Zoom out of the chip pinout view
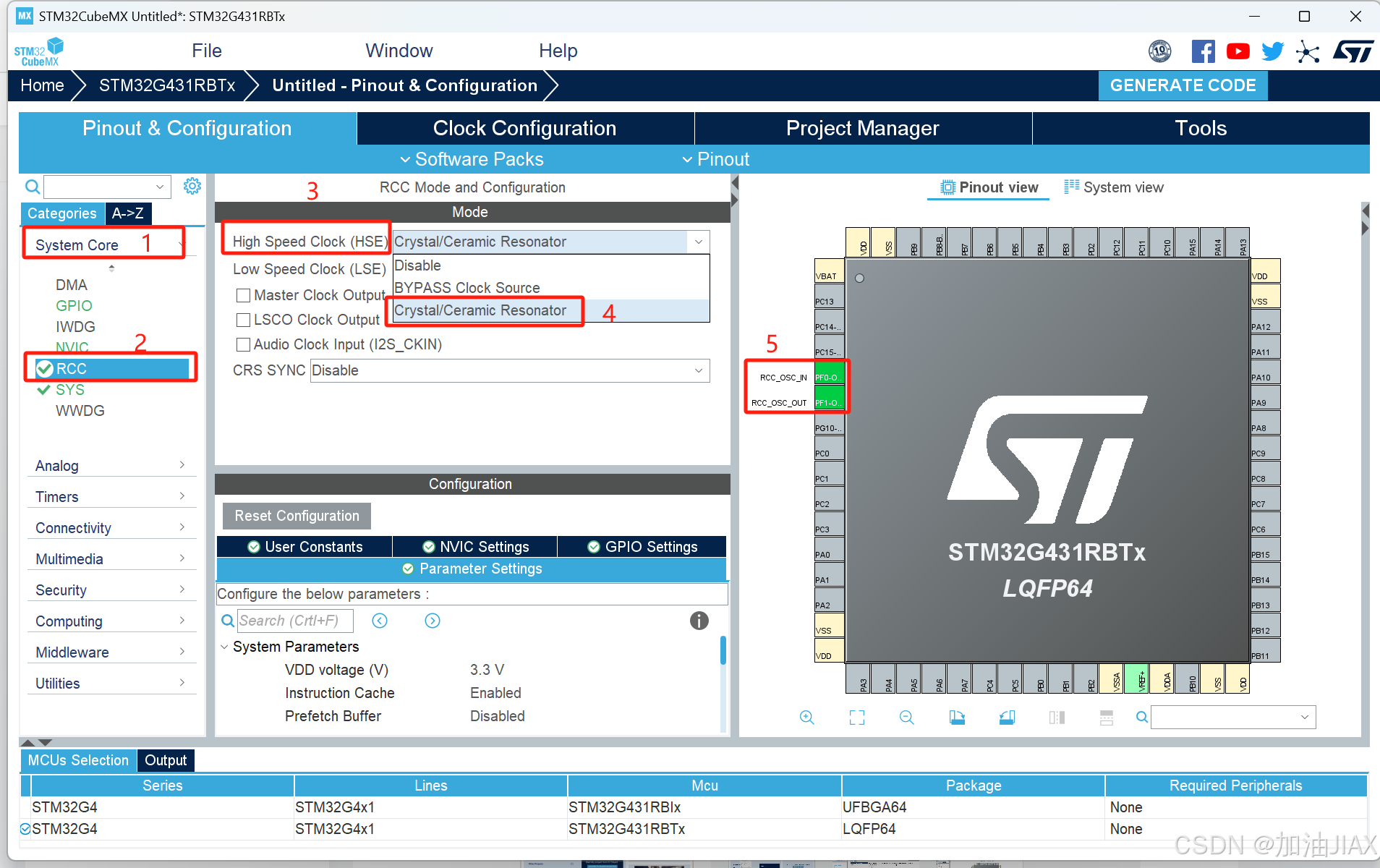This screenshot has height=868, width=1380. point(906,717)
